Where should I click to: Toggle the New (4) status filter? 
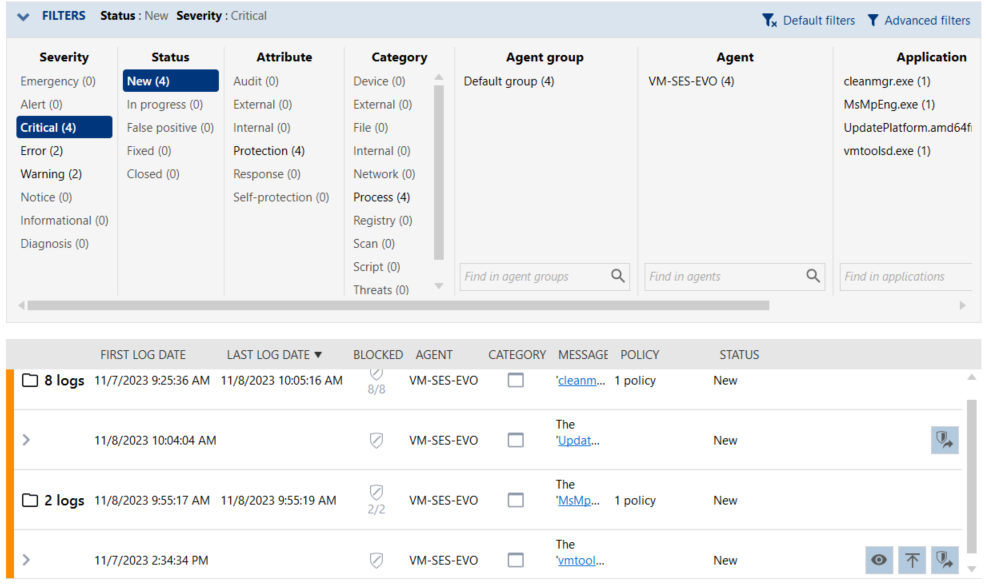(x=170, y=81)
